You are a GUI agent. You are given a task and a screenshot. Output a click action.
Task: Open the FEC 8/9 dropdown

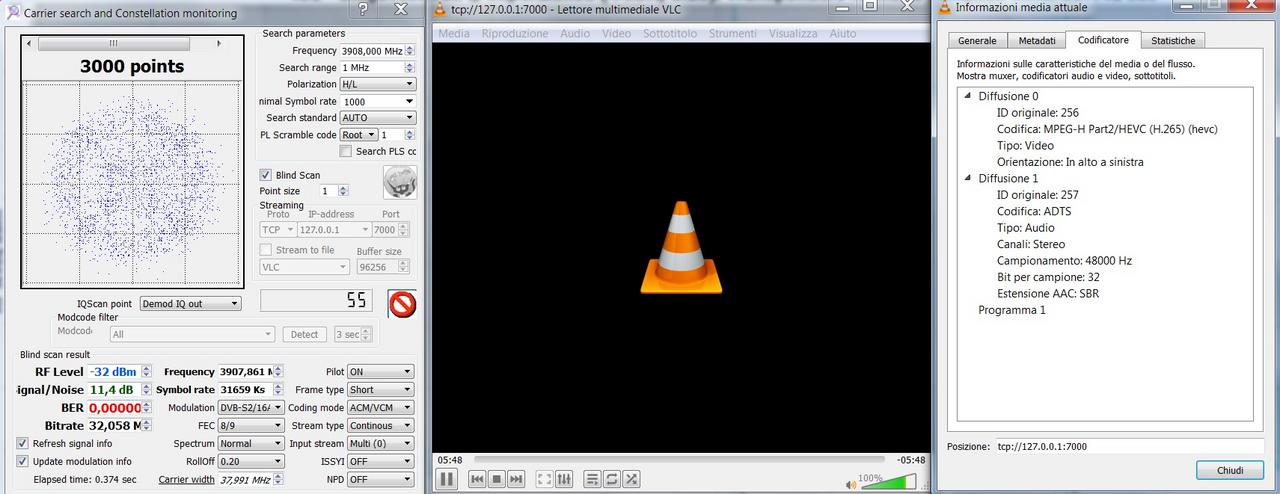coord(251,425)
